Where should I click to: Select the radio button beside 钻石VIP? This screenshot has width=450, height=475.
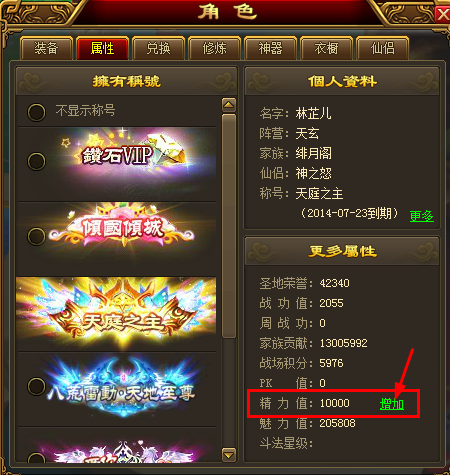(36, 161)
